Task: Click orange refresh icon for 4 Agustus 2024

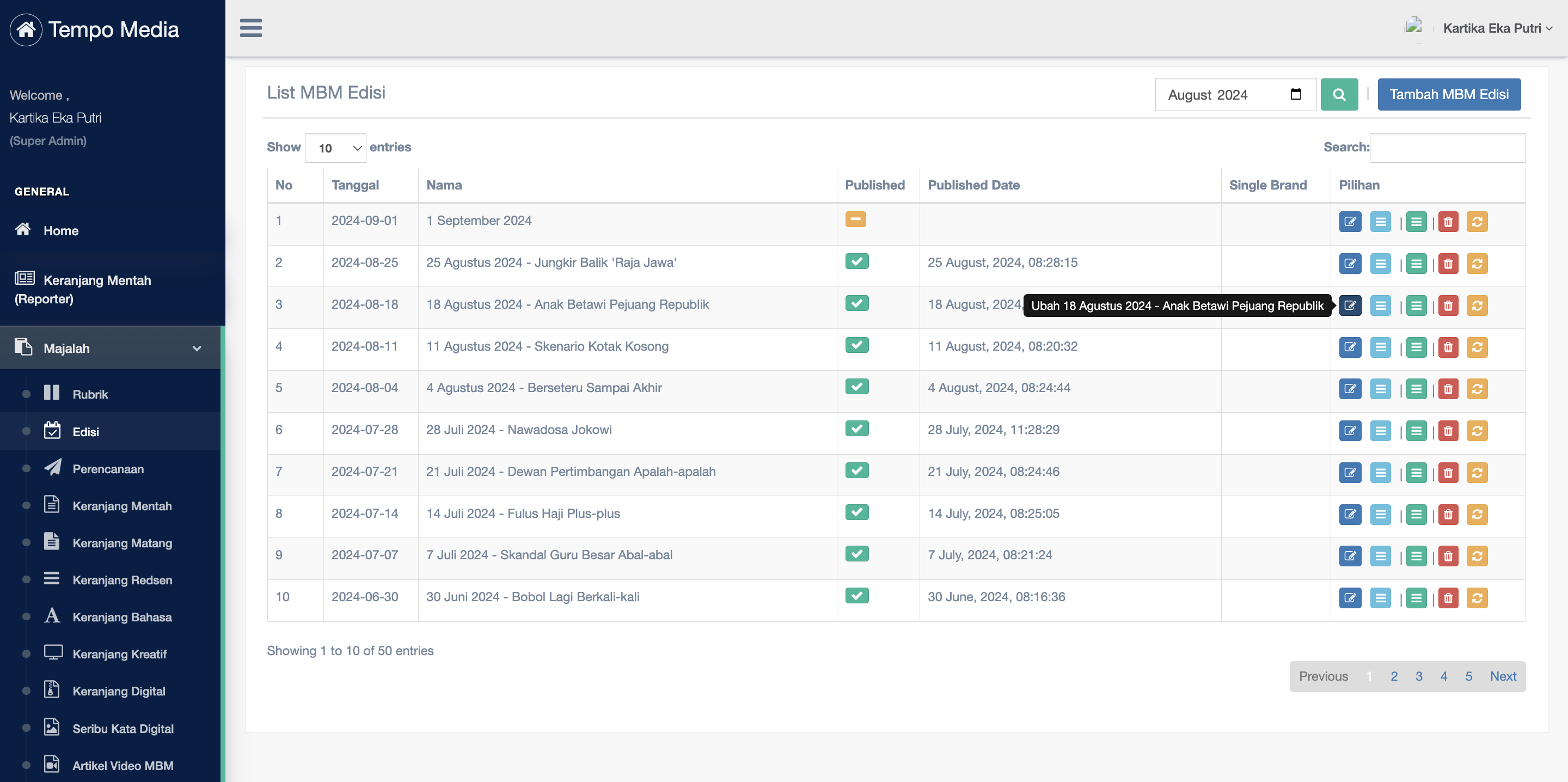Action: 1476,389
